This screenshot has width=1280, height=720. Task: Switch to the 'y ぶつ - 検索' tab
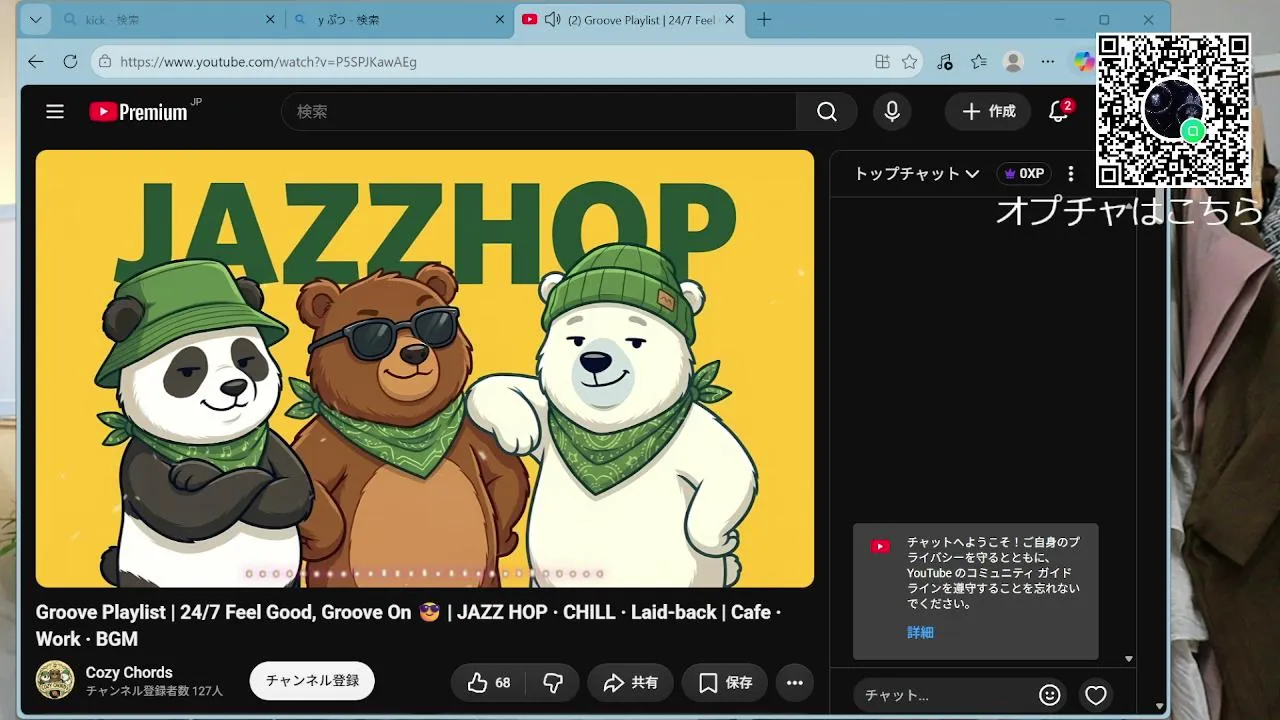click(398, 20)
